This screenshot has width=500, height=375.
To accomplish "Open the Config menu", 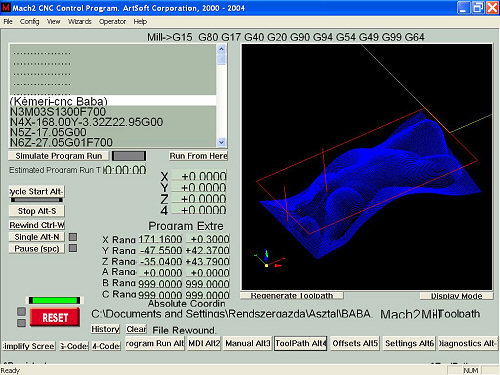I will [29, 22].
